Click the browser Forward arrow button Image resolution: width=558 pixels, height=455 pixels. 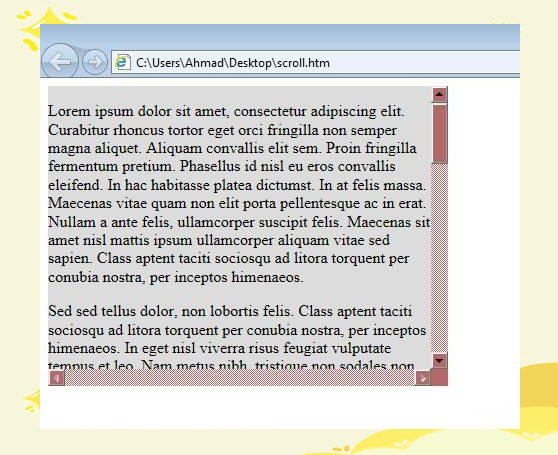(x=95, y=62)
